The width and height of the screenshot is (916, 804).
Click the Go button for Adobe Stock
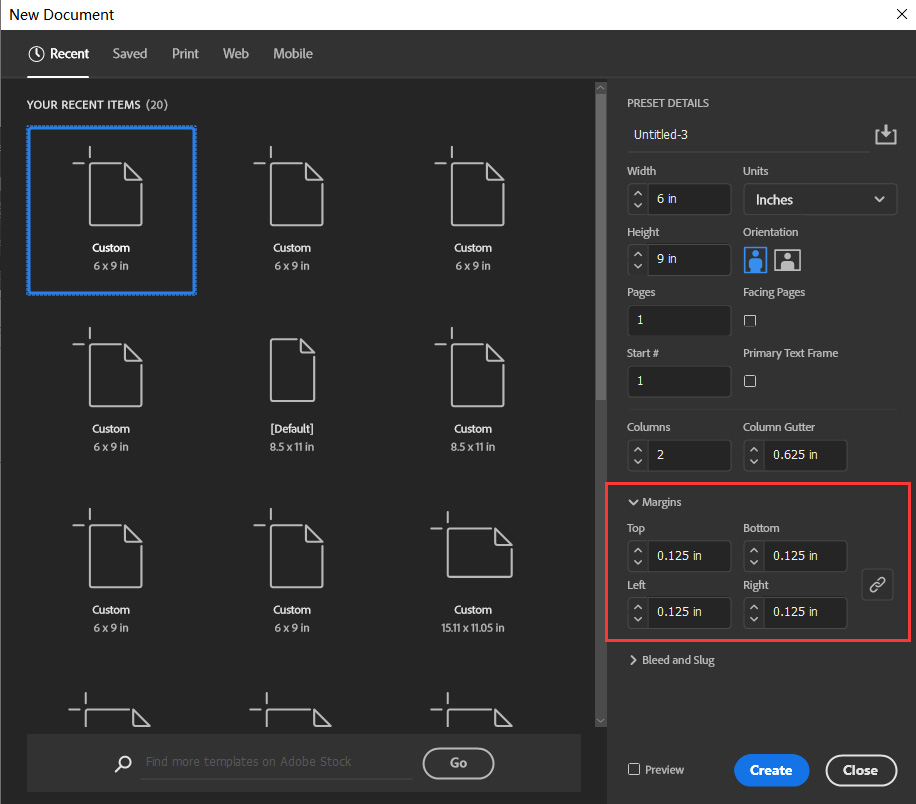pos(458,763)
